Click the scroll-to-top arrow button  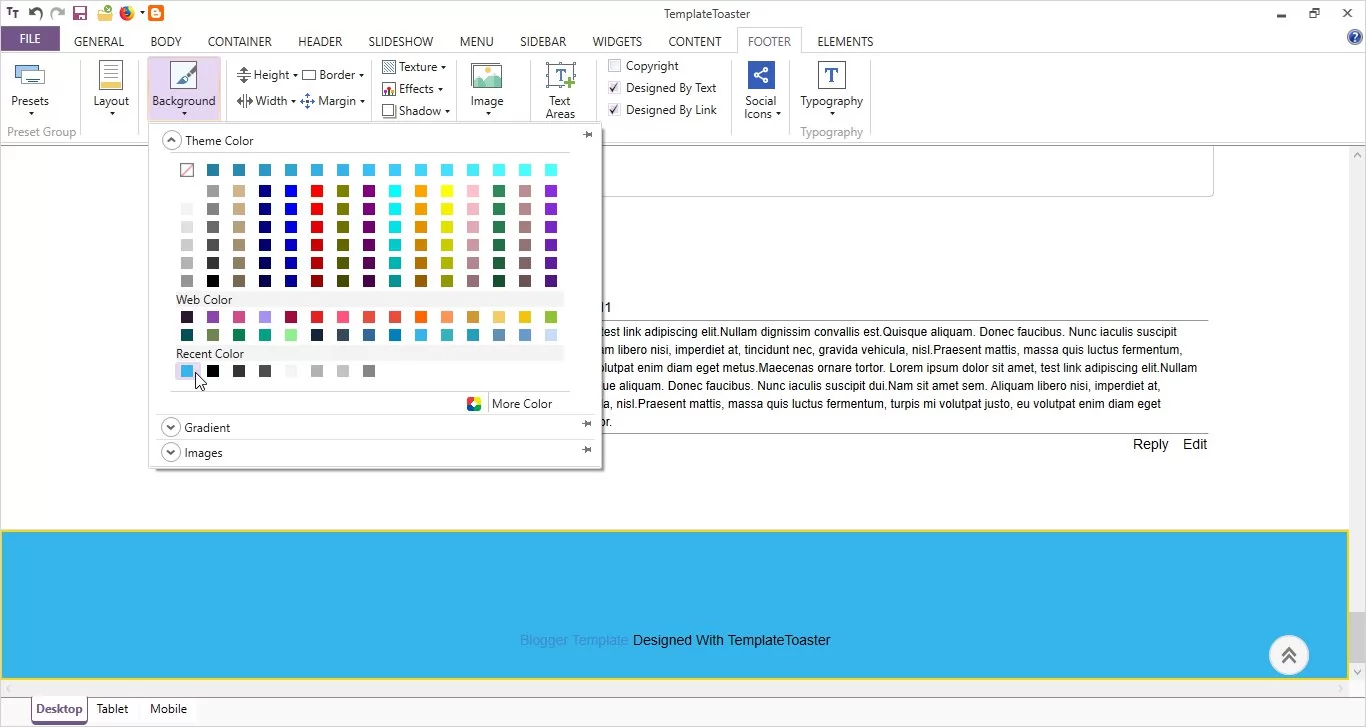[x=1288, y=656]
